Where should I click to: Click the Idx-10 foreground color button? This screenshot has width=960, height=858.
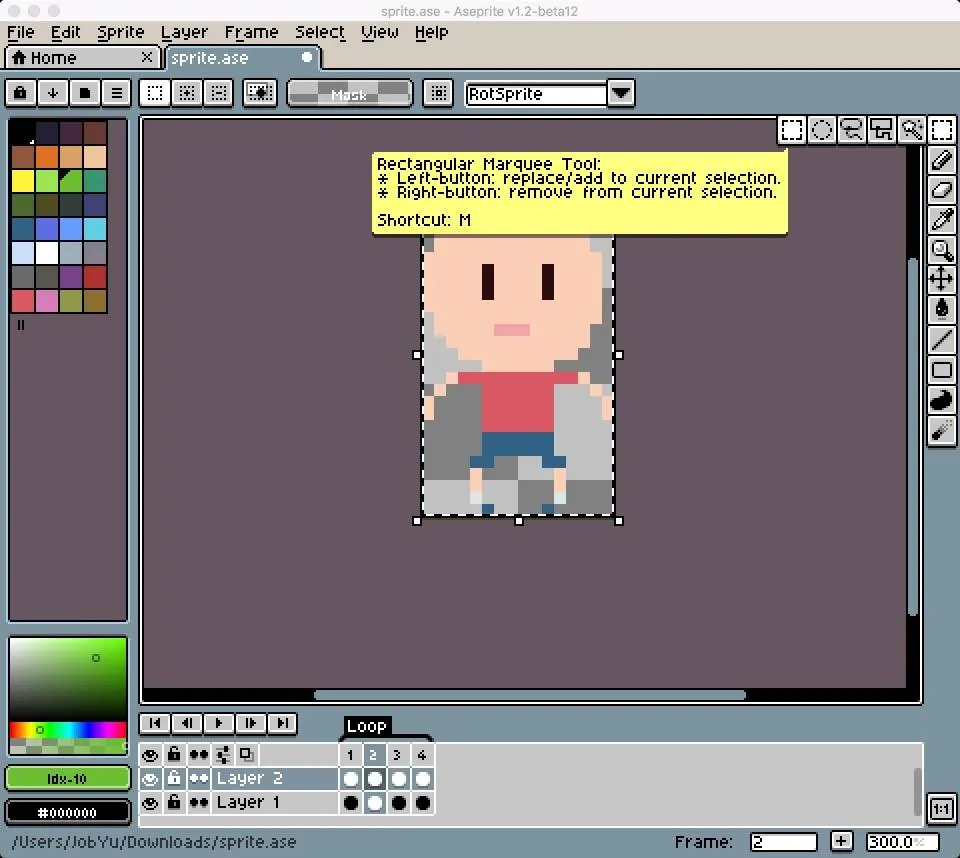(68, 778)
